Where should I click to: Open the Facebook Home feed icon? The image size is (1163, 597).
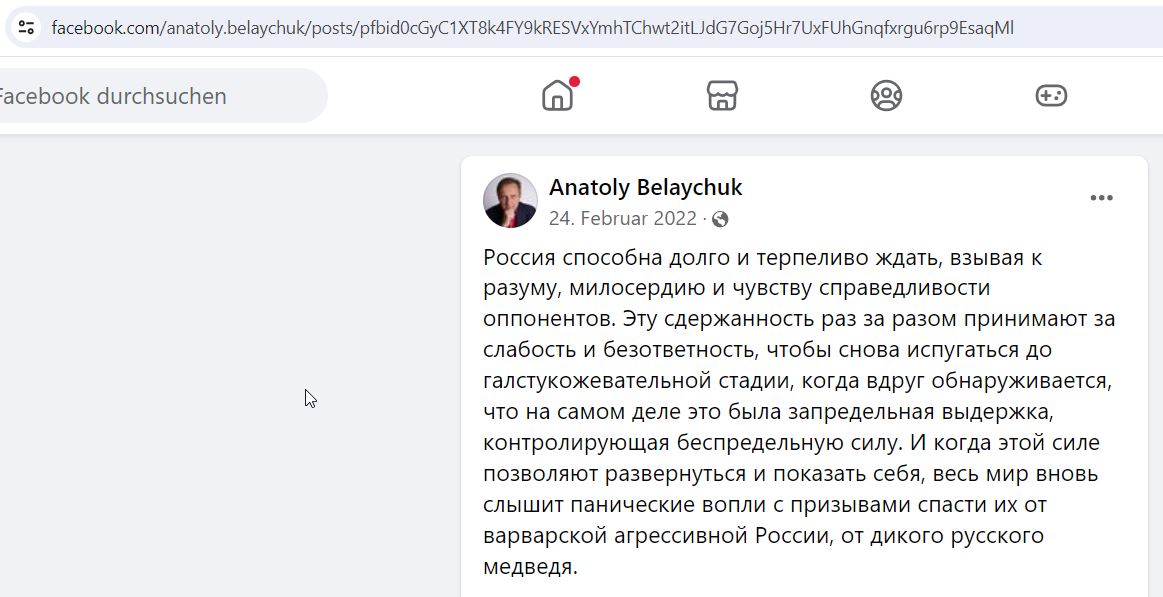click(x=558, y=96)
